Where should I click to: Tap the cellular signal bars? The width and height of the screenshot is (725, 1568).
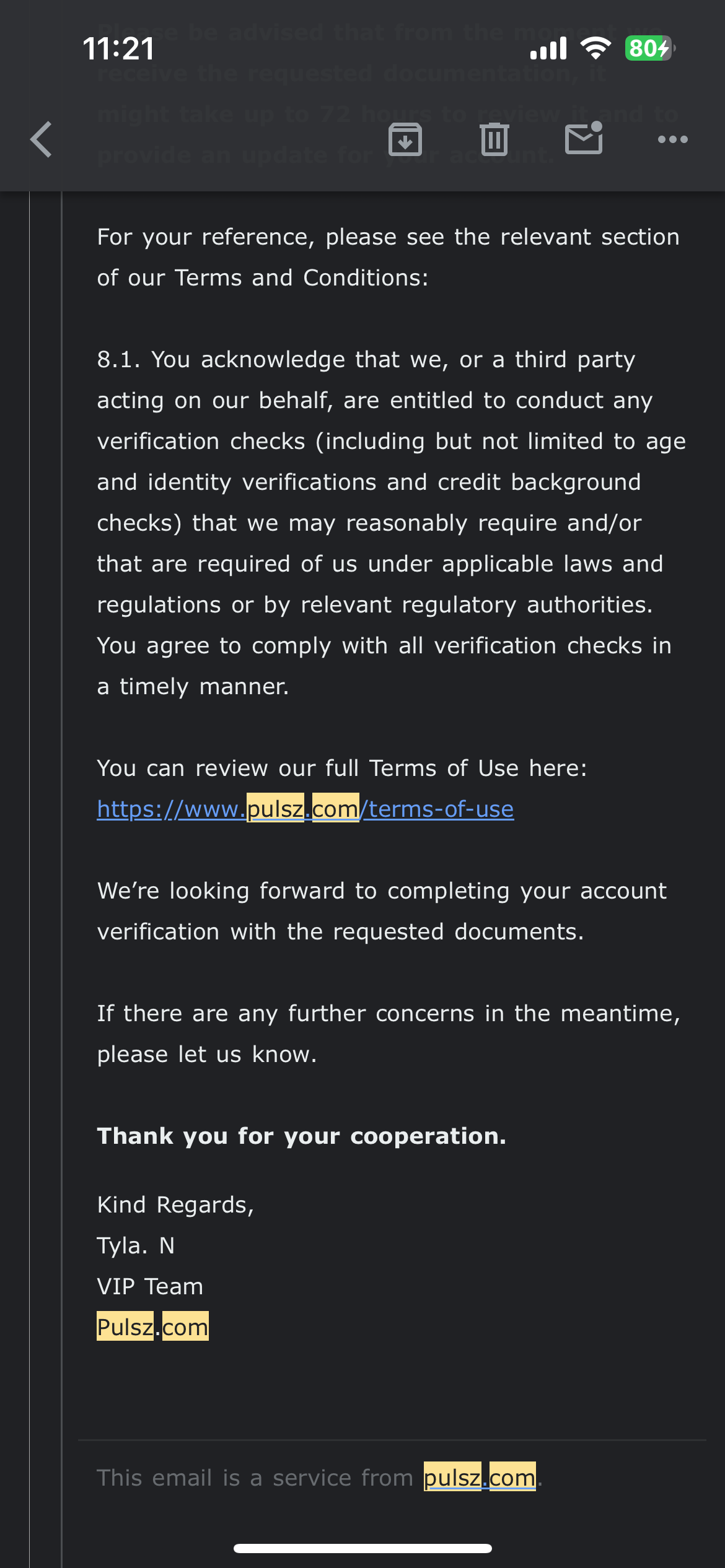(548, 48)
